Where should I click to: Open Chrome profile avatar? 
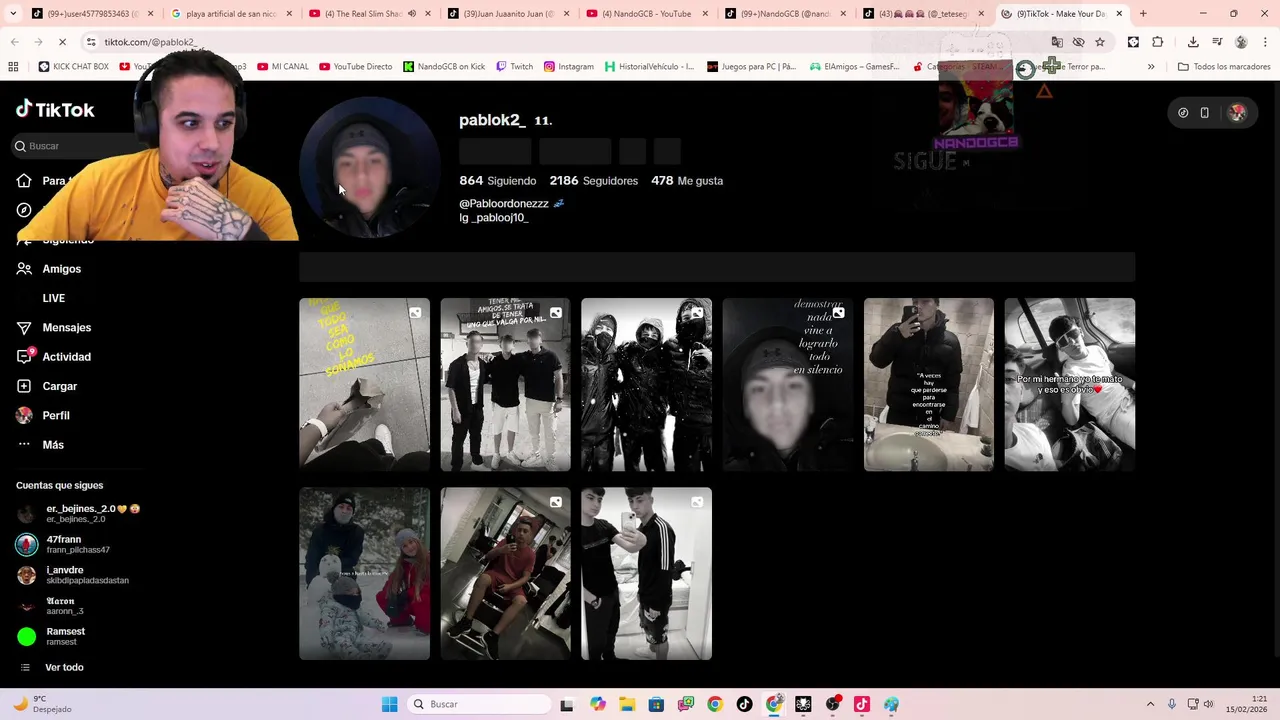coord(1241,42)
